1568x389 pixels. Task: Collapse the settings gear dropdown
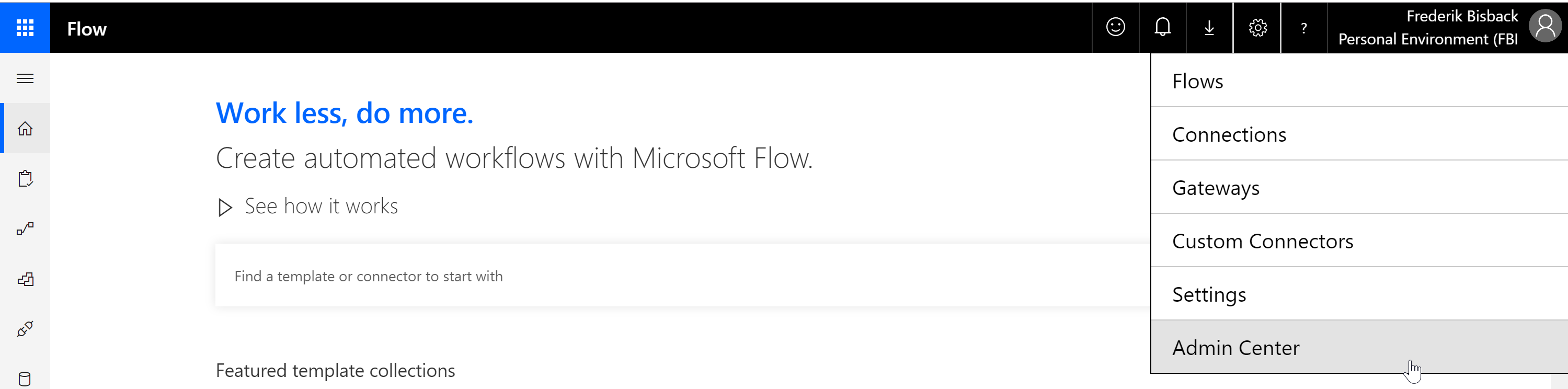coord(1257,27)
